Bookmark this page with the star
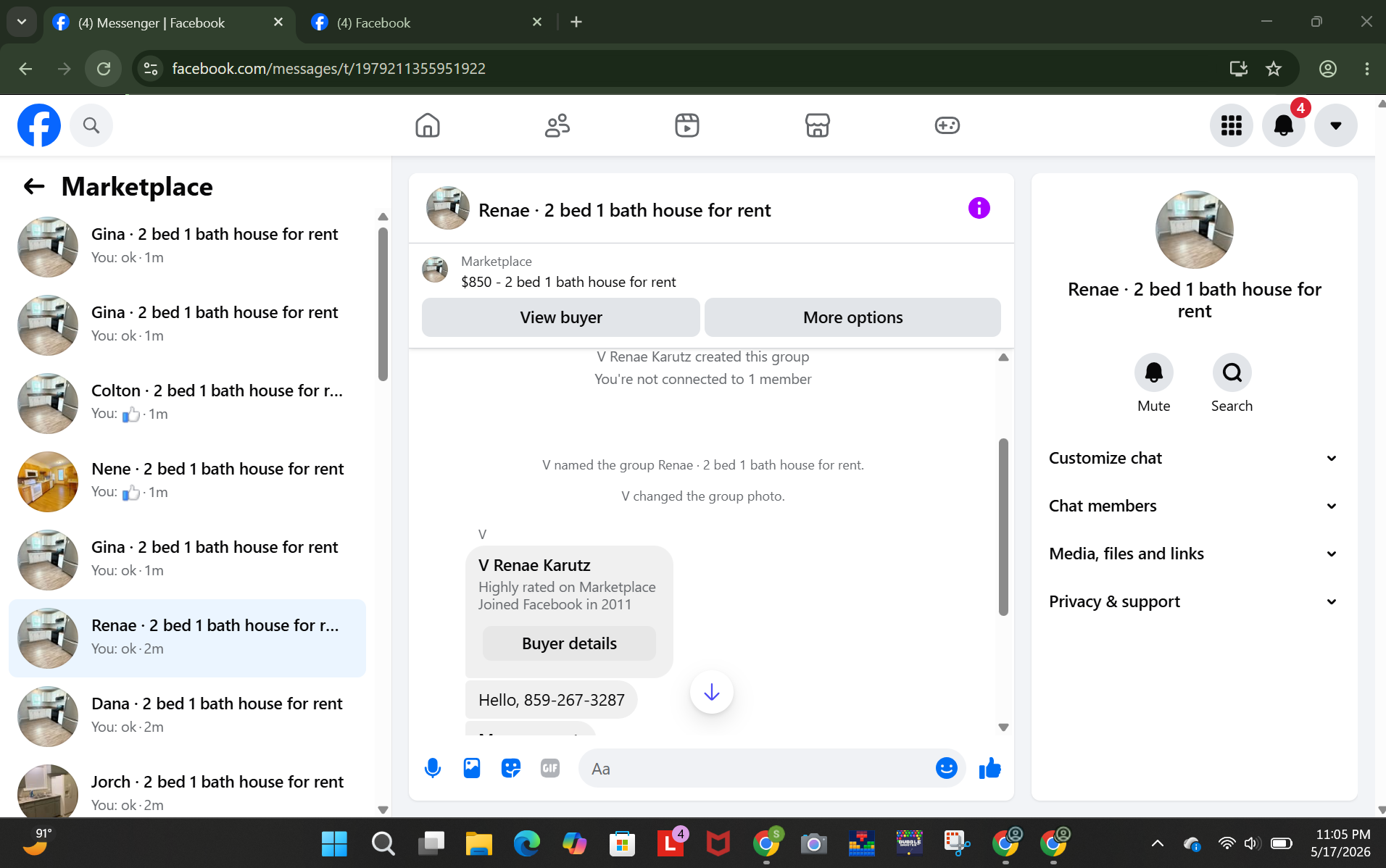 tap(1274, 69)
